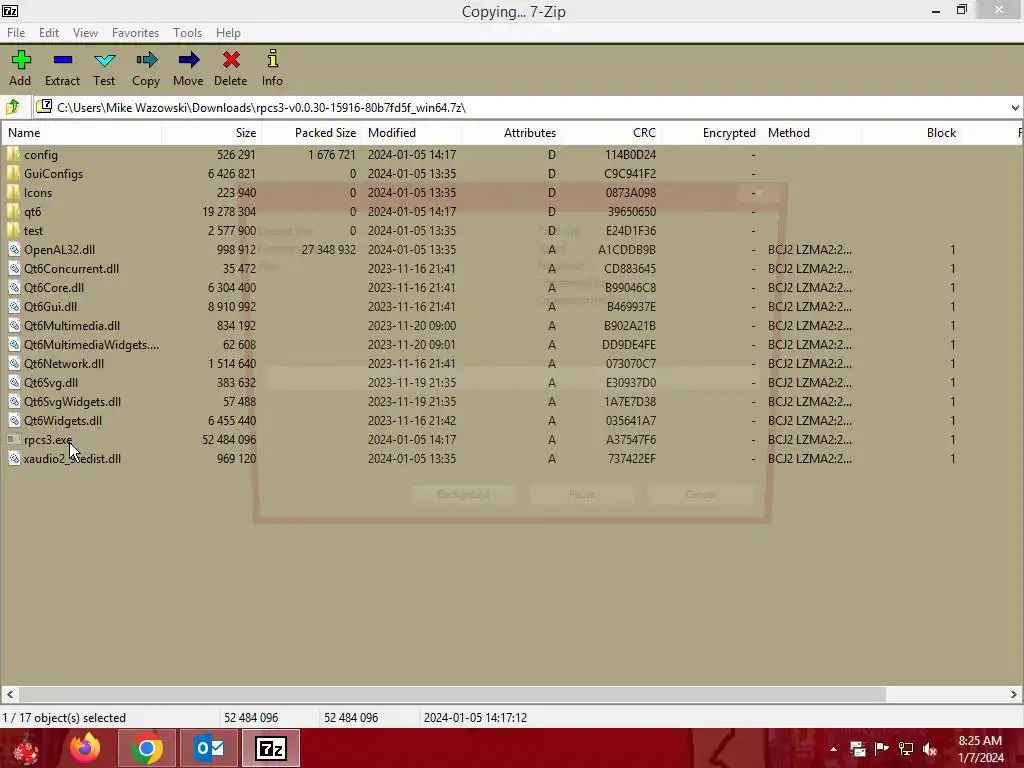
Task: Open Firefox from the taskbar
Action: [x=85, y=748]
